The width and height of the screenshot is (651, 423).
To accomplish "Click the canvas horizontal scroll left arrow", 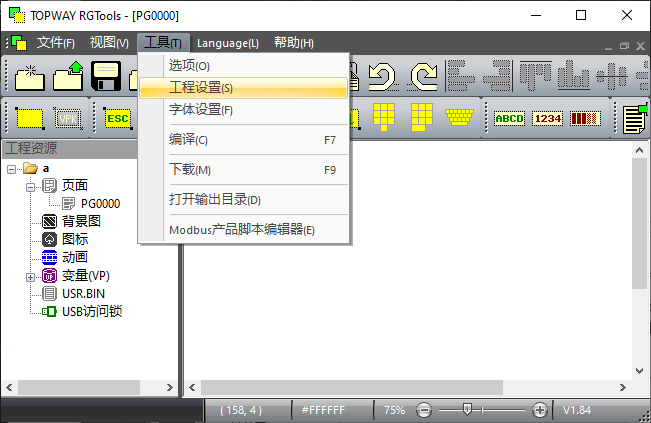I will click(x=192, y=387).
